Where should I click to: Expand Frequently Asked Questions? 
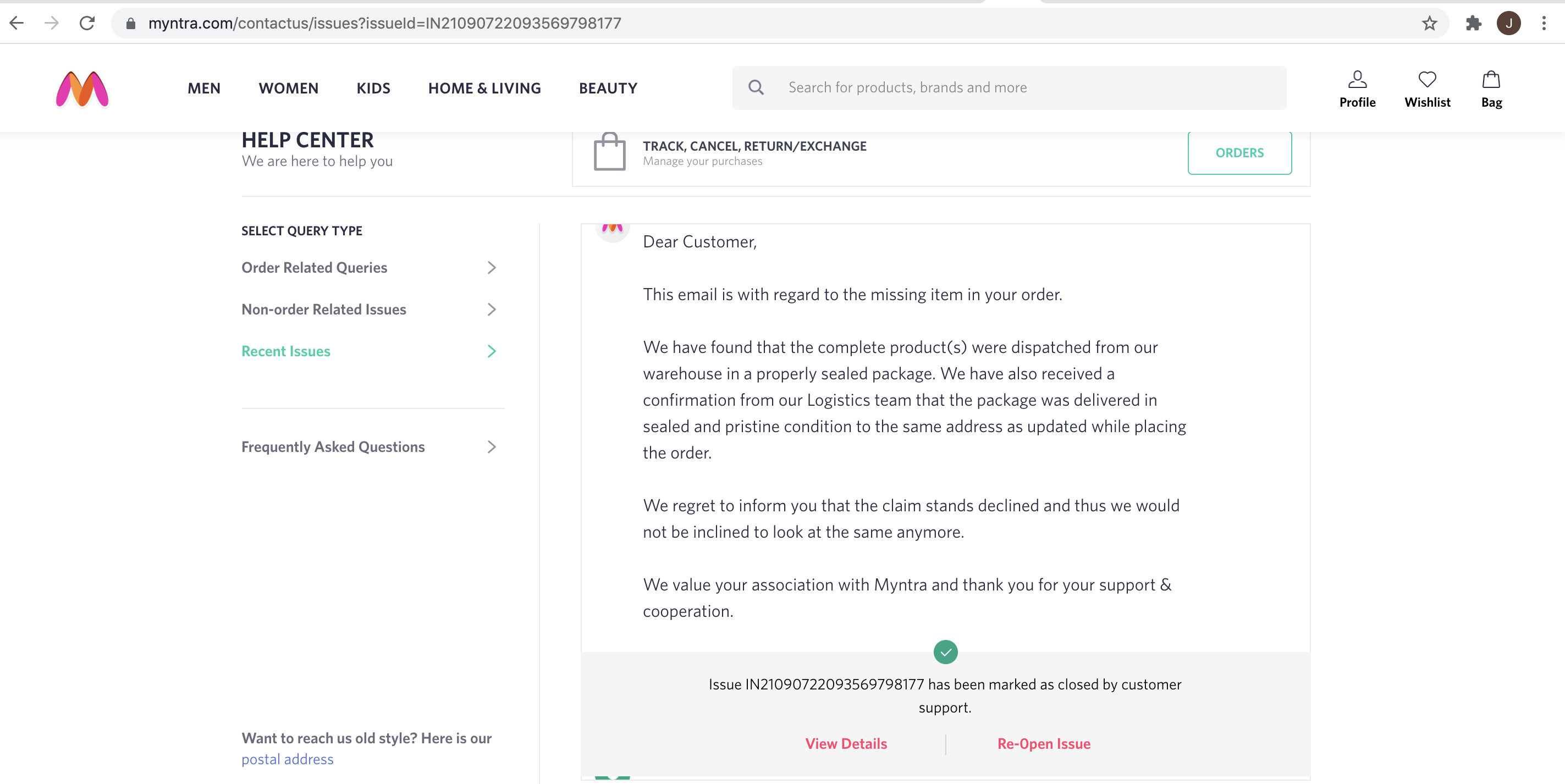click(368, 447)
